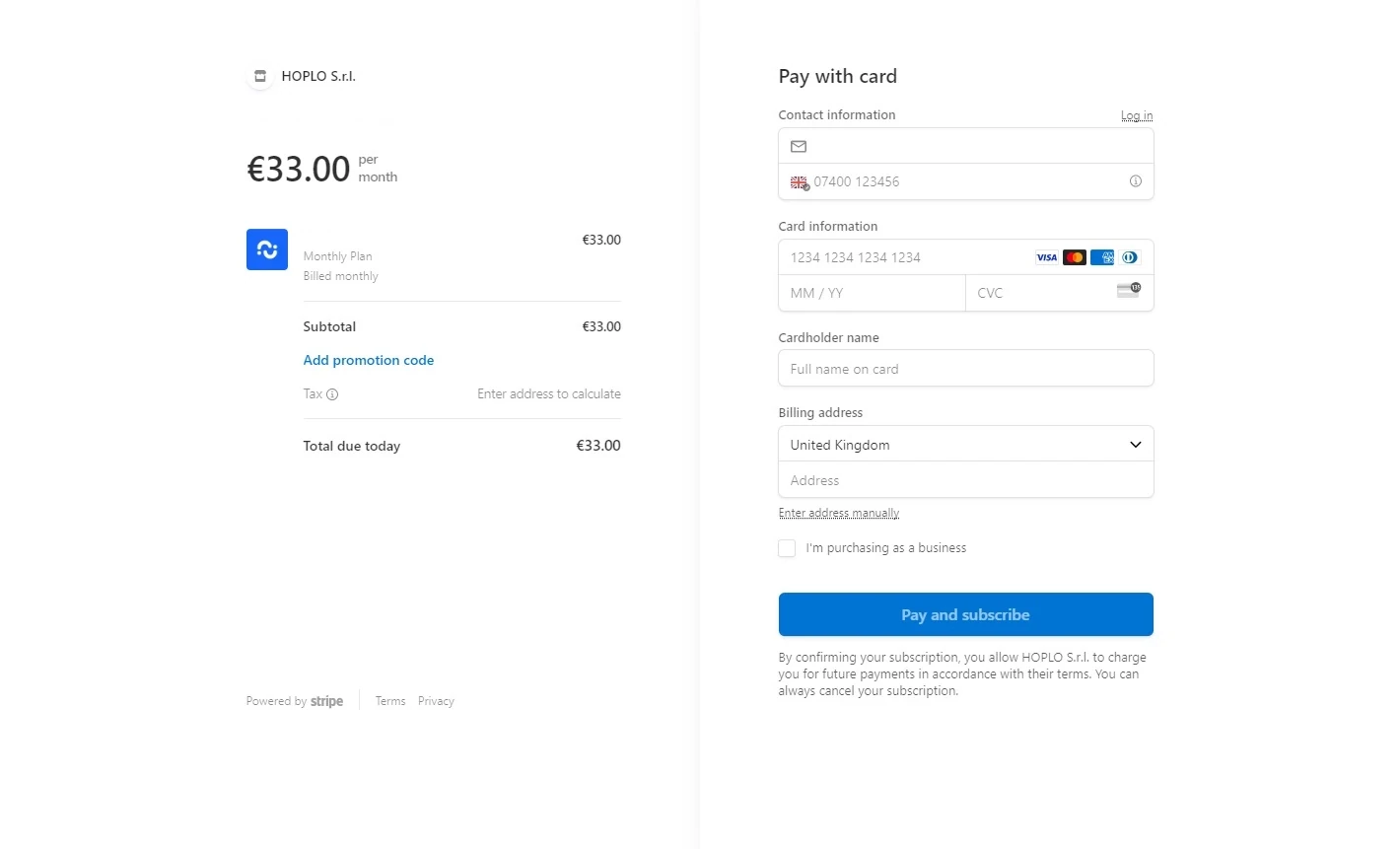Check I'm purchasing as a business
Screen dimensions: 1400x849
pos(787,548)
